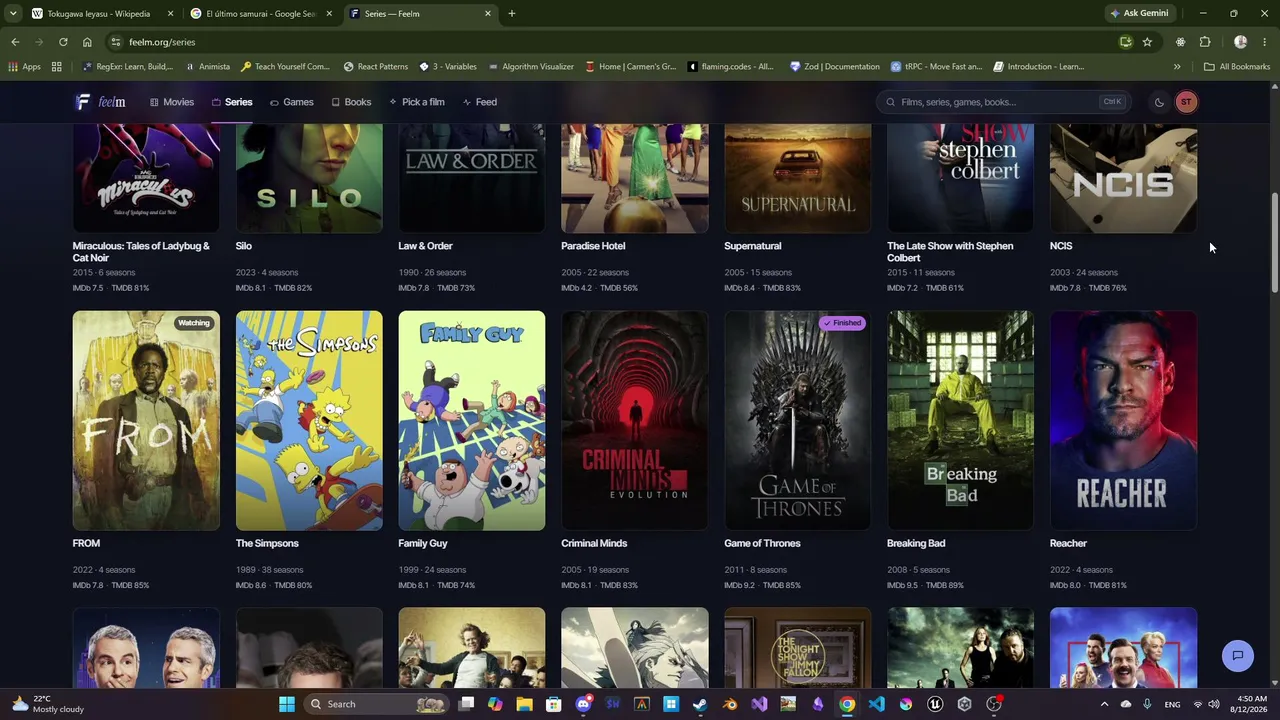
Task: Open the Chrome three-dot menu
Action: point(1265,42)
